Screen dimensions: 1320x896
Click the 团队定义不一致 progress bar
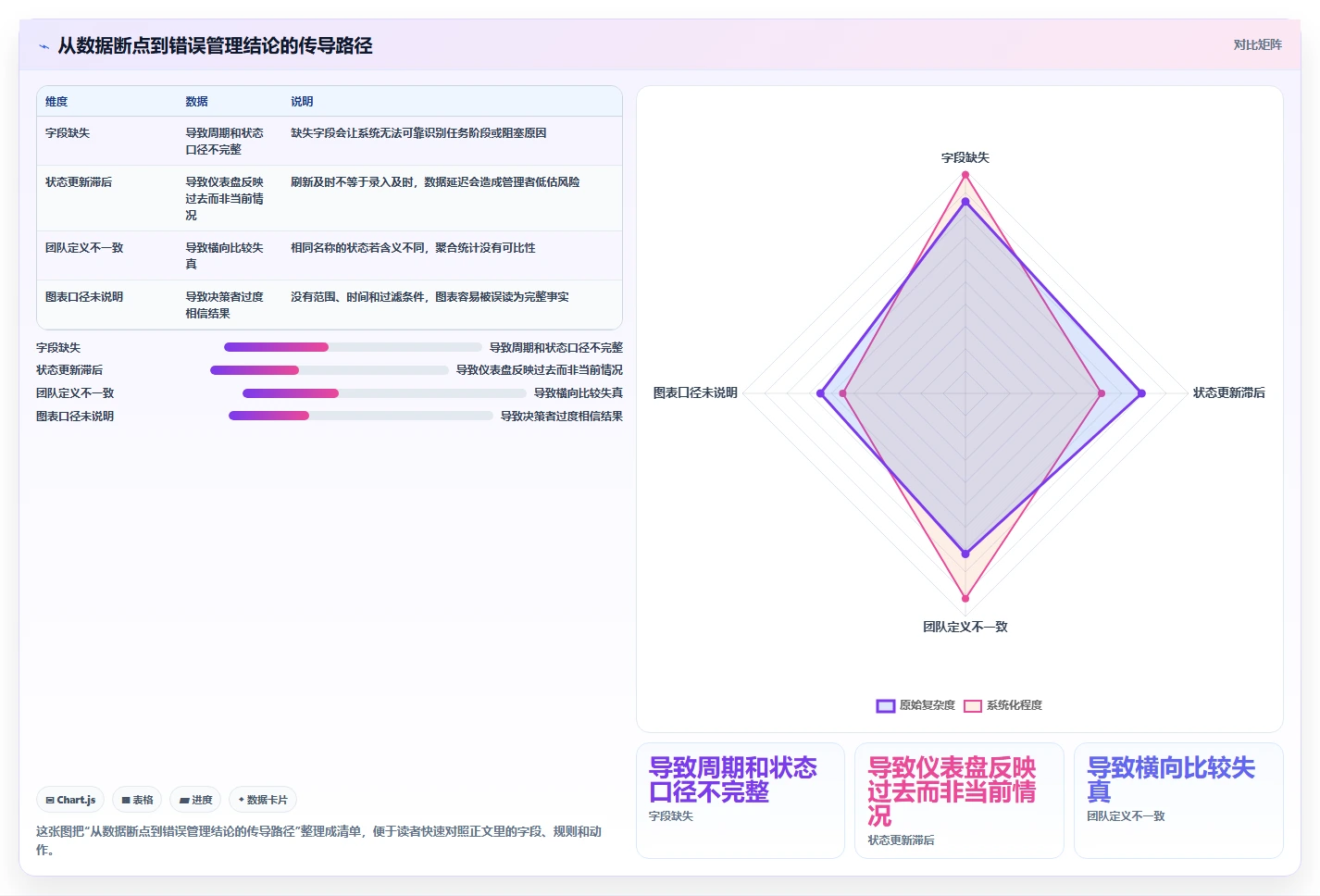384,393
